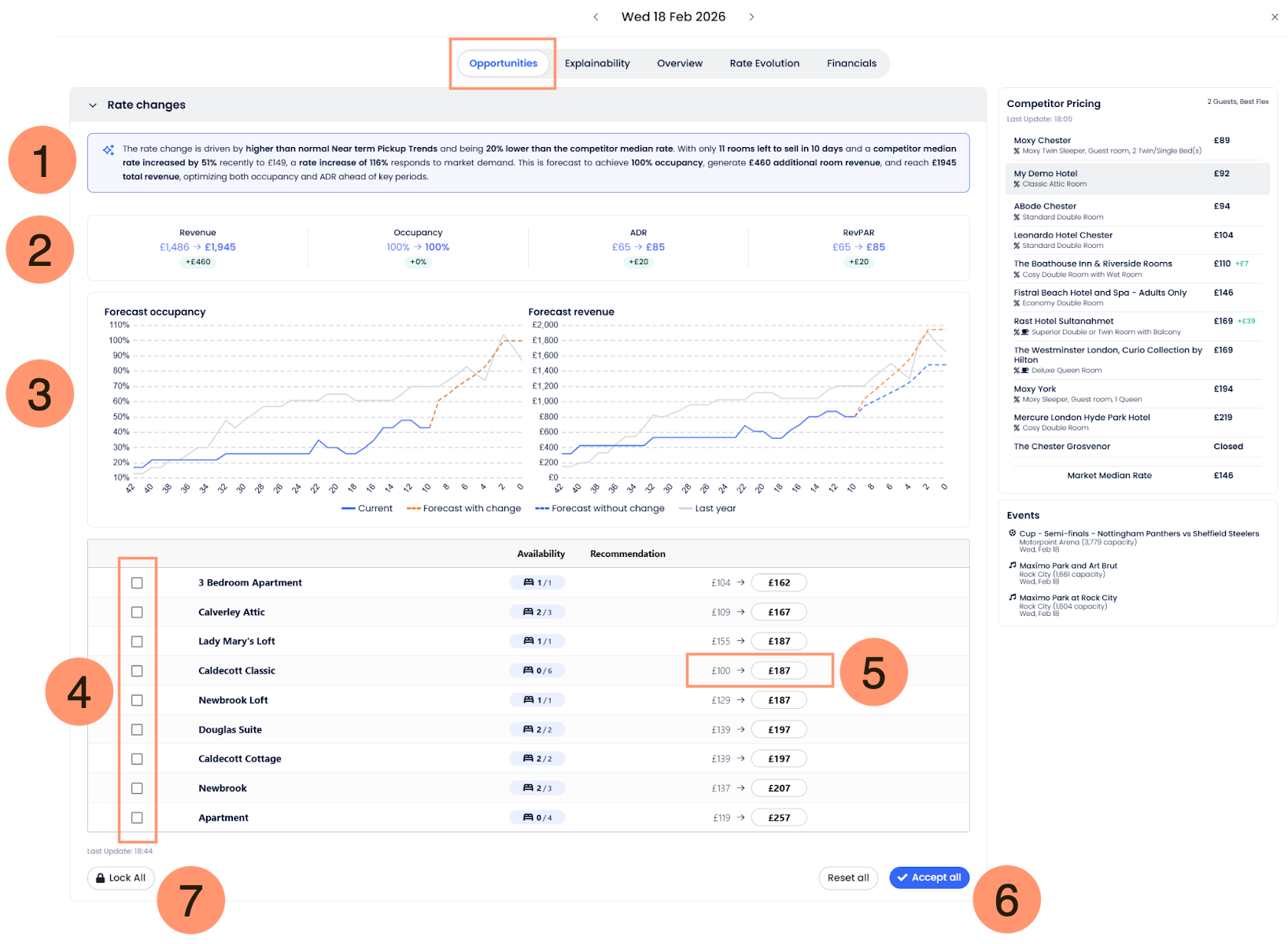Click the Lock All button

coord(121,878)
